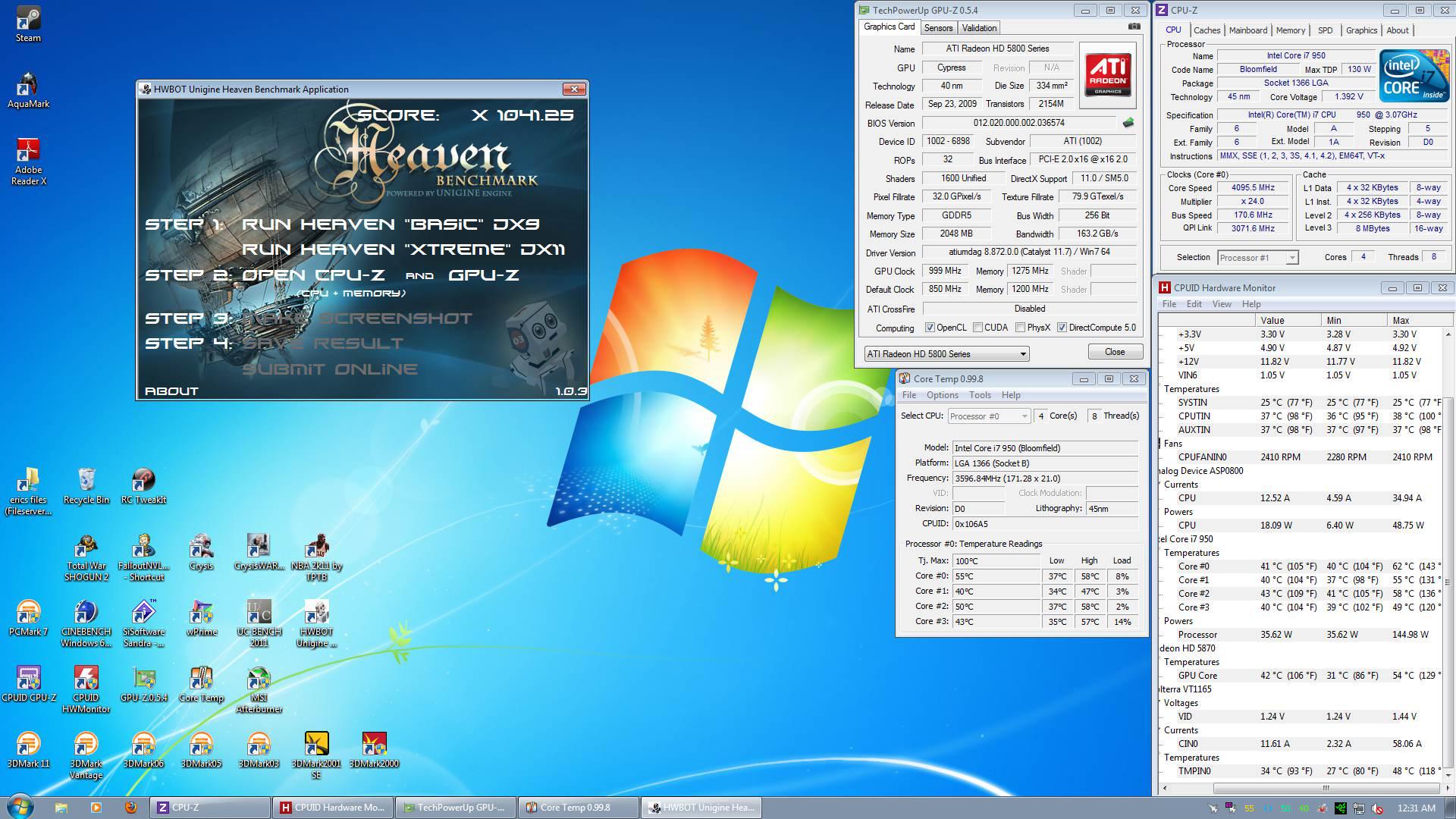Click the Close button in GPU-Z
The height and width of the screenshot is (819, 1456).
tap(1115, 352)
